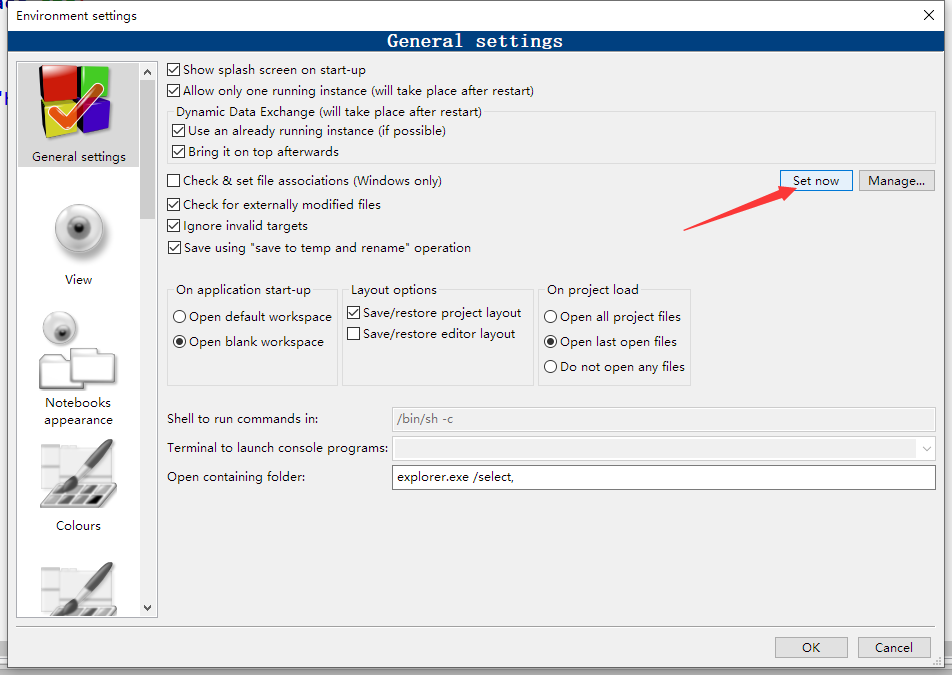
Task: Enable 'Check & set file associations'
Action: [x=174, y=180]
